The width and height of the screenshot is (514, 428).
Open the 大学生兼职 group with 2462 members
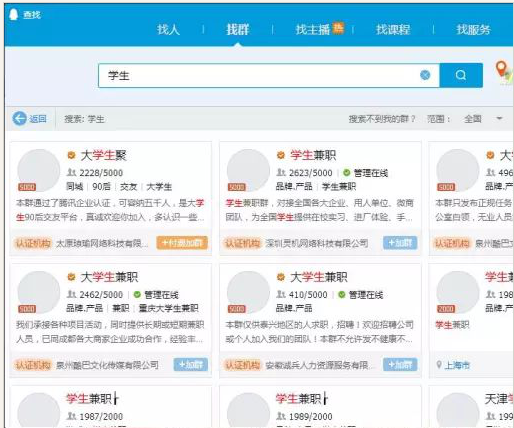click(x=109, y=277)
